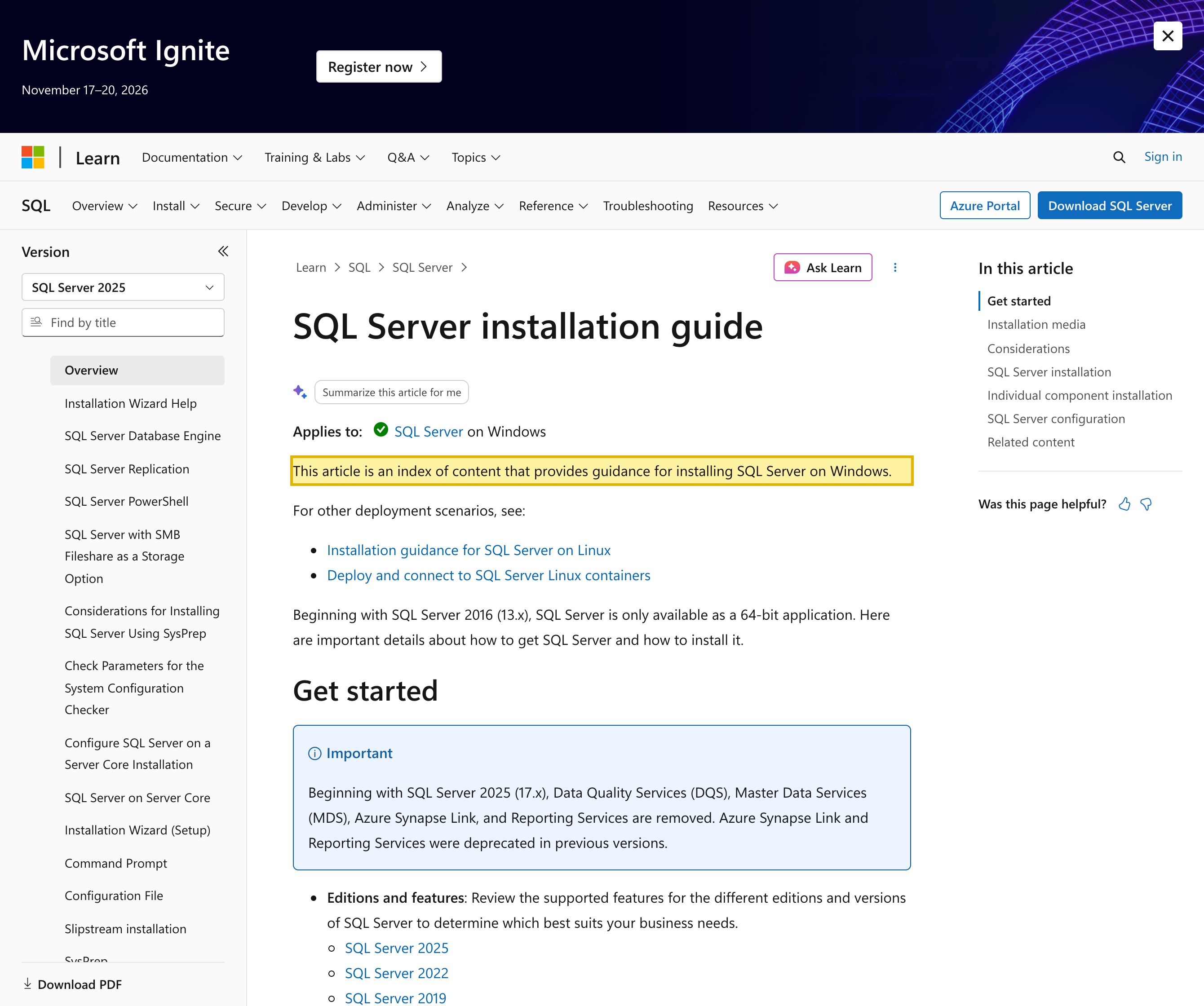Viewport: 1204px width, 1006px height.
Task: Expand the Install menu
Action: pyautogui.click(x=176, y=206)
